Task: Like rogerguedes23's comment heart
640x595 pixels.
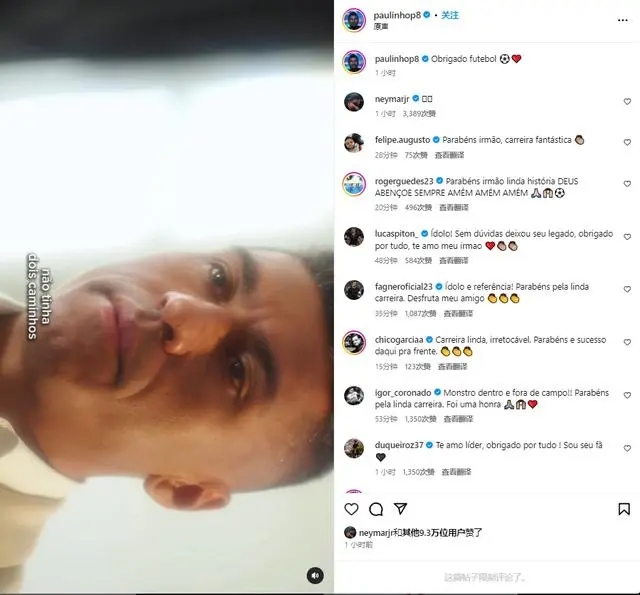Action: tap(627, 184)
